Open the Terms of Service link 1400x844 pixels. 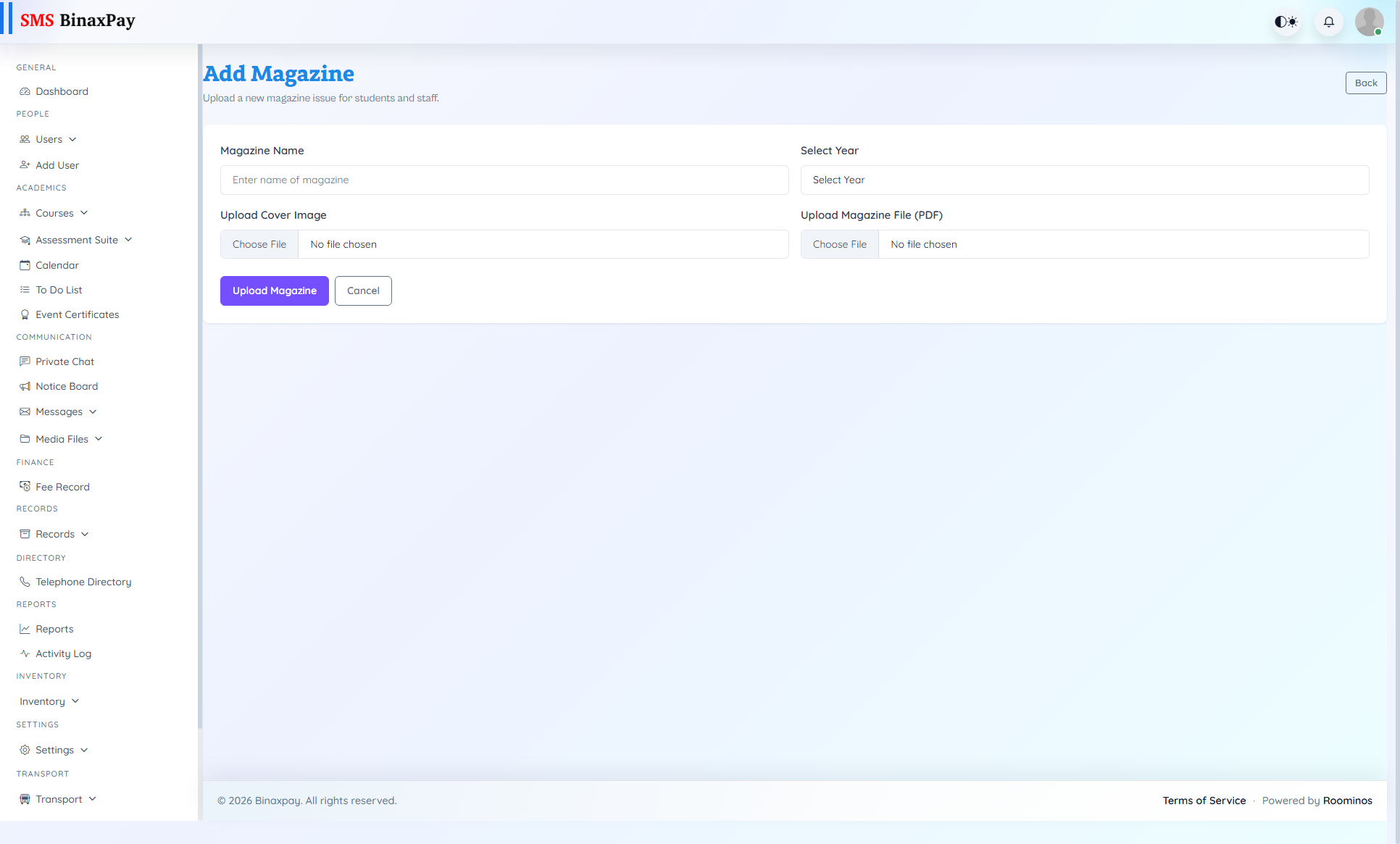[1204, 801]
